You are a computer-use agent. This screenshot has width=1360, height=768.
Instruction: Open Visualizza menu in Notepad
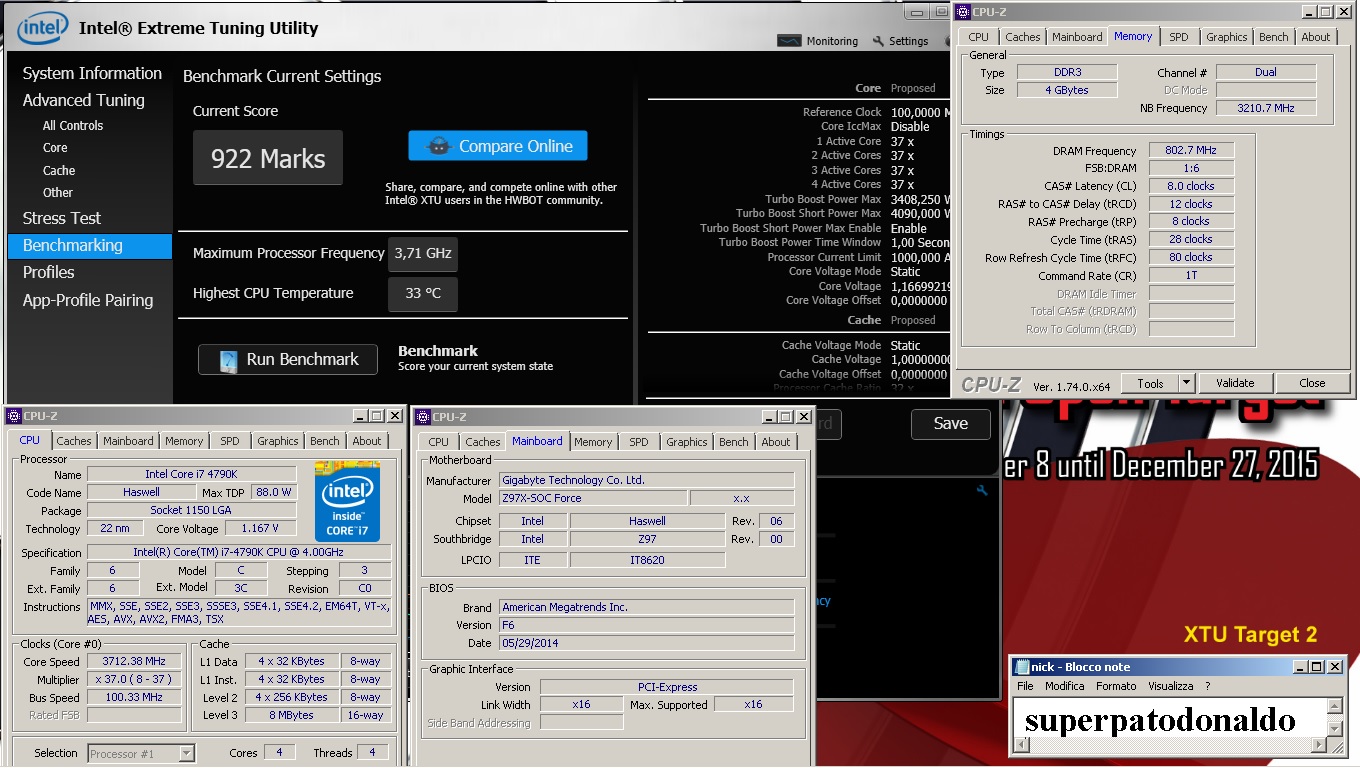pos(1170,686)
